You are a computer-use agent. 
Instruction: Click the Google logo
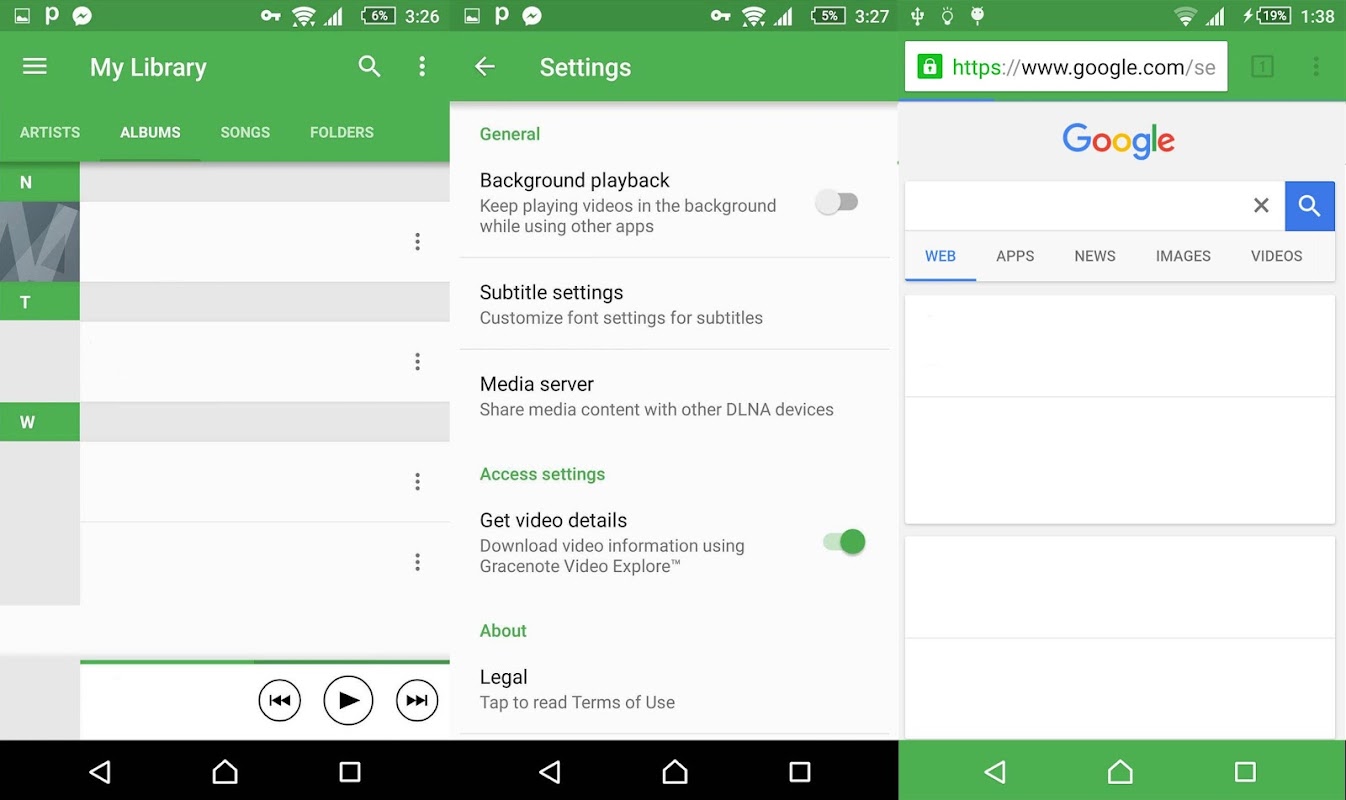1118,141
